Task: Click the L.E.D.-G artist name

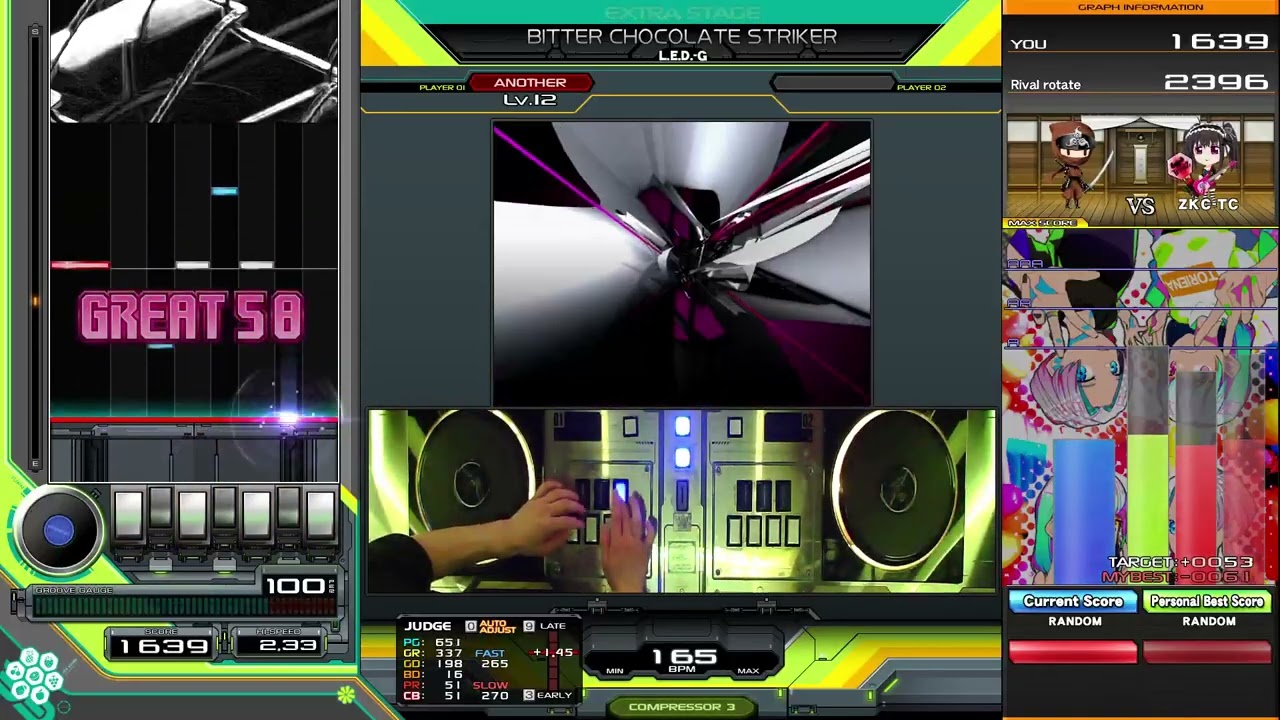Action: (683, 56)
